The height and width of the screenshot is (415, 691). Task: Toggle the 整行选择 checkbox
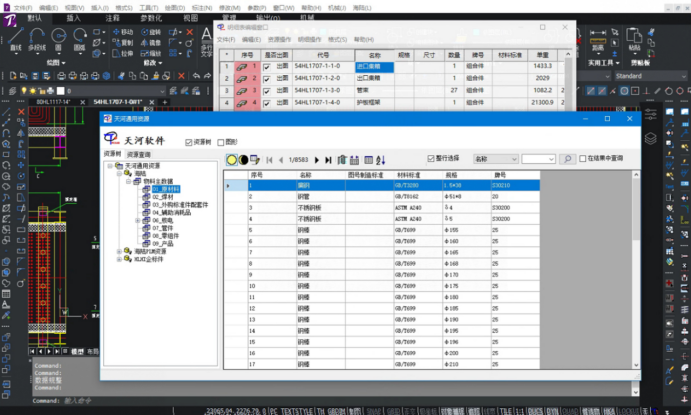[431, 158]
